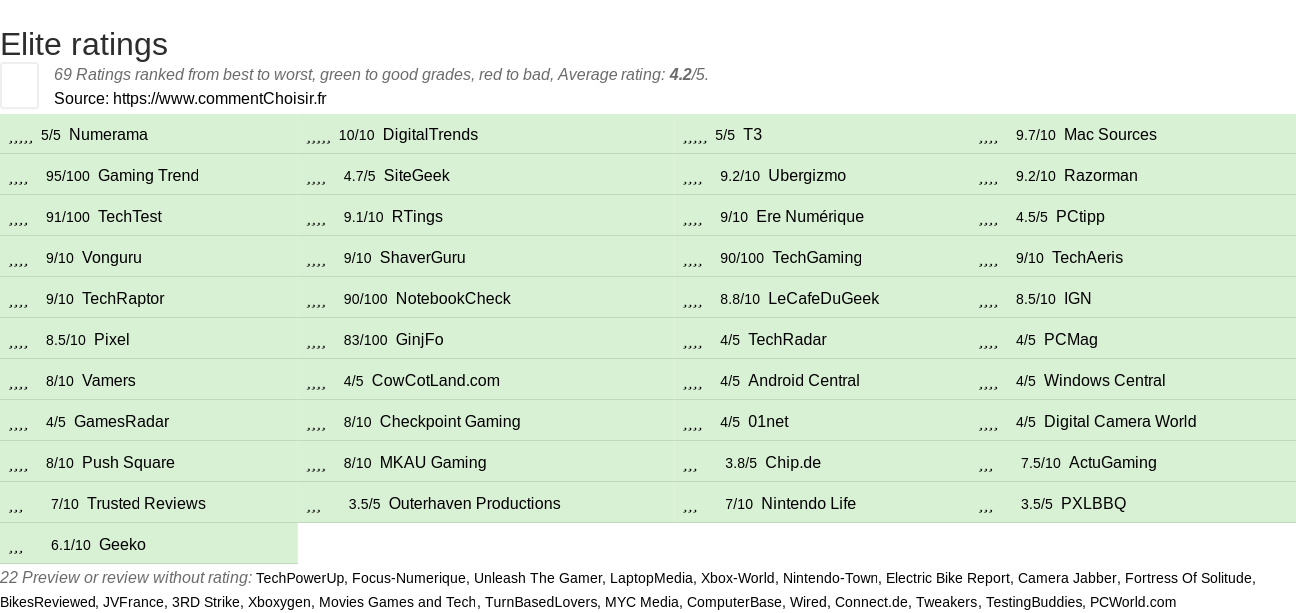
Task: Click Ere Numérique
Action: pos(810,216)
